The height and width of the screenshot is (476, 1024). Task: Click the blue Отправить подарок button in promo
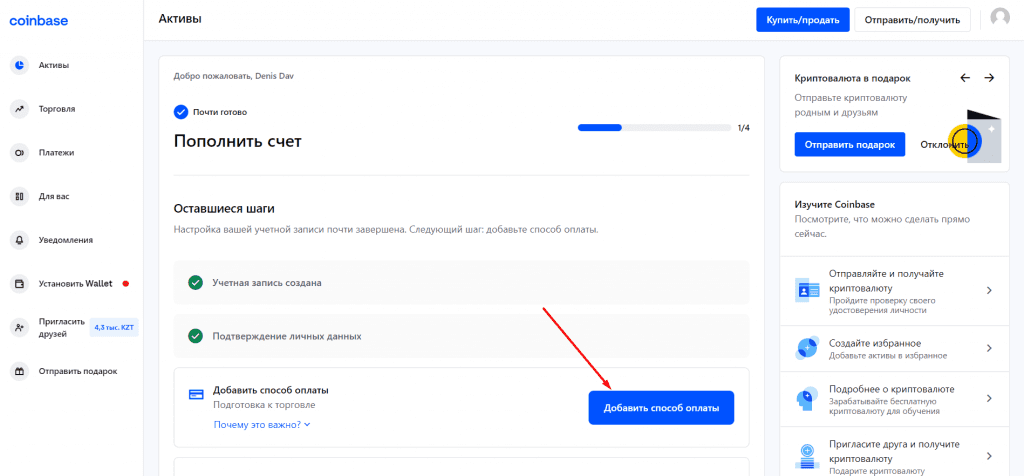coord(850,144)
